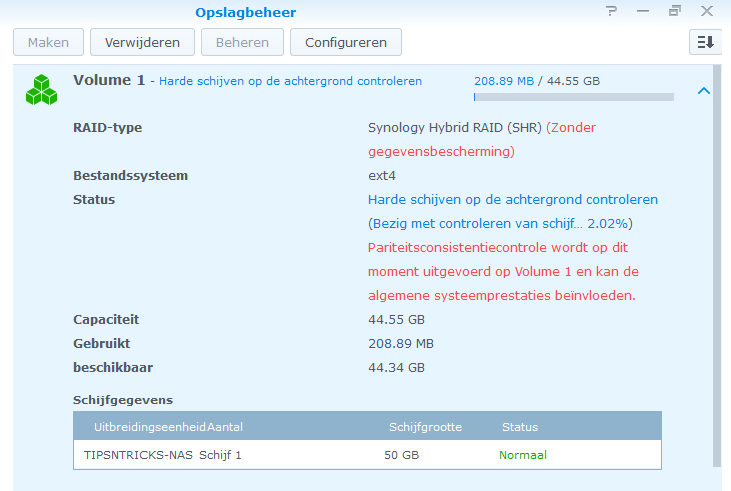Click the 'Aantal' column header
The height and width of the screenshot is (491, 731).
coord(225,427)
